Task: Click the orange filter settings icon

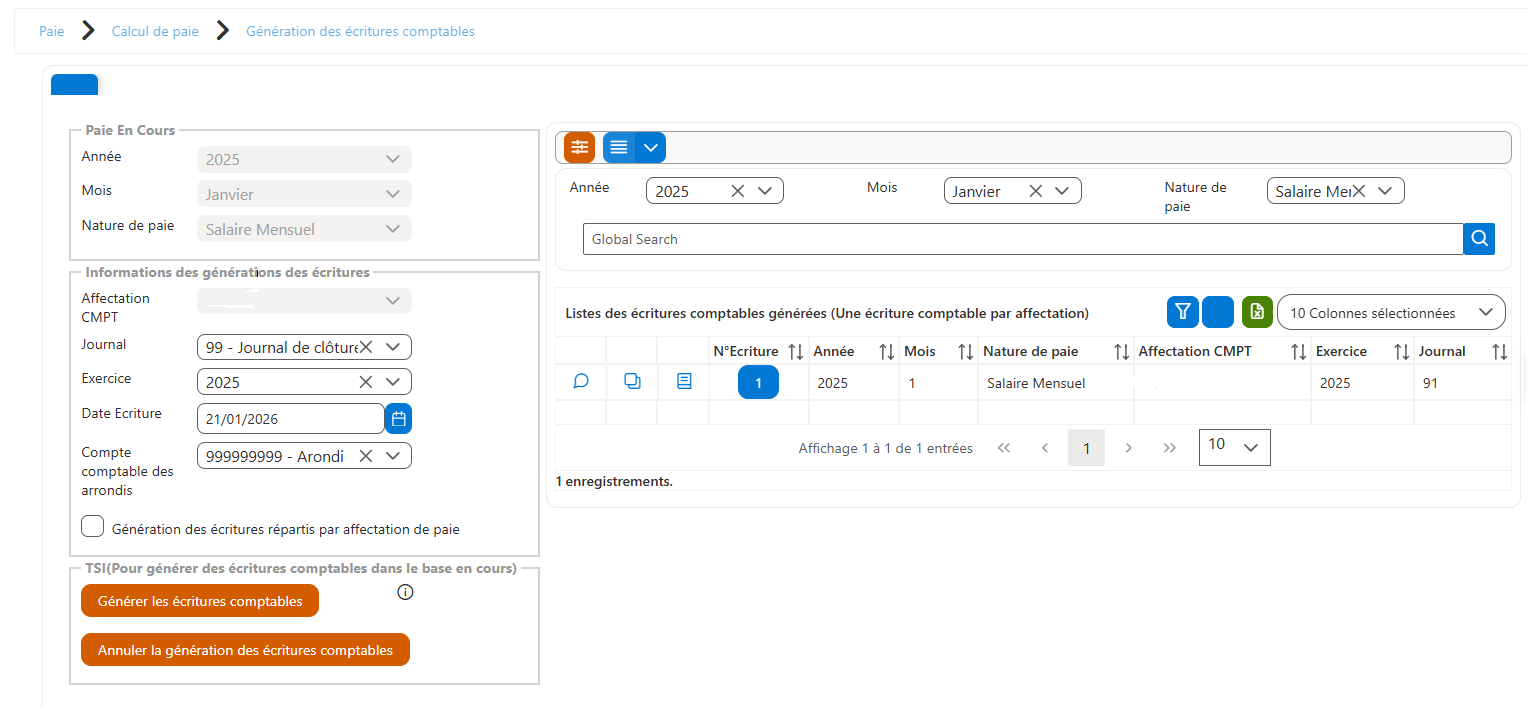Action: click(579, 147)
